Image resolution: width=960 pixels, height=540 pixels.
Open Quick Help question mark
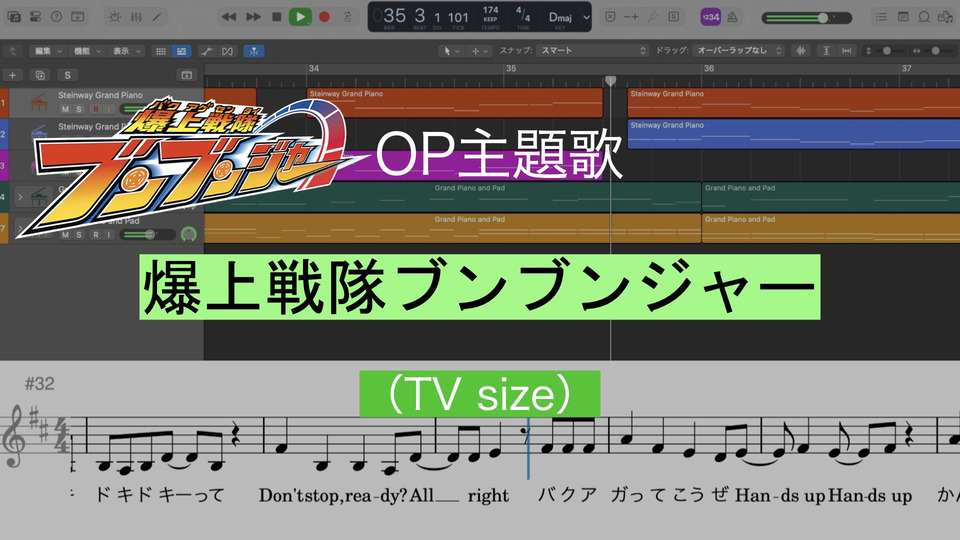coord(56,17)
